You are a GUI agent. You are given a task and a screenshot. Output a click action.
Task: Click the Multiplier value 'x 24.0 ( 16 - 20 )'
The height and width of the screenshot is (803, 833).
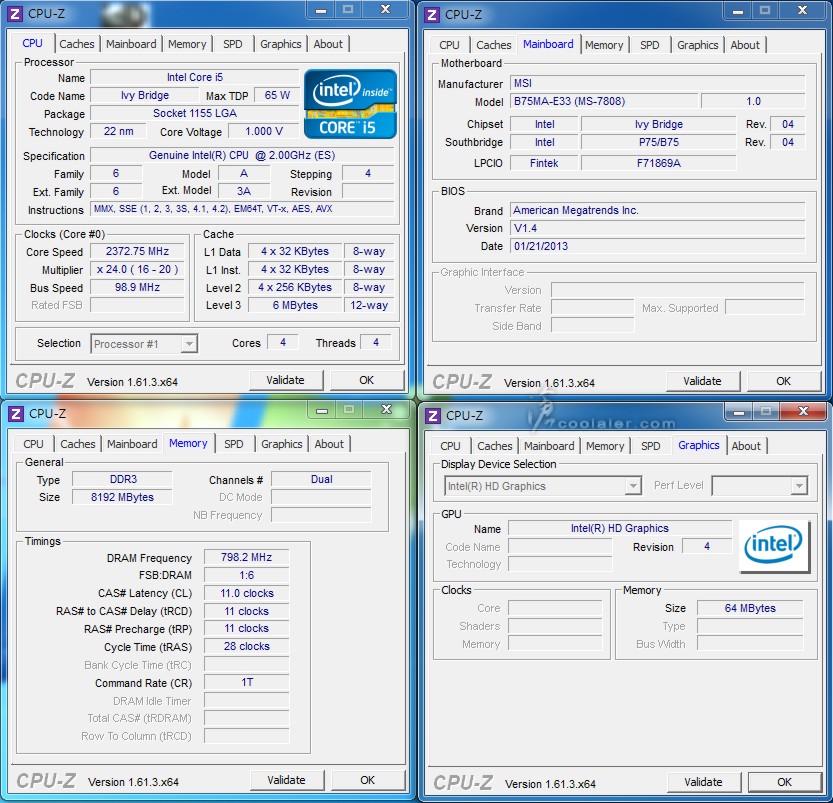[x=137, y=269]
